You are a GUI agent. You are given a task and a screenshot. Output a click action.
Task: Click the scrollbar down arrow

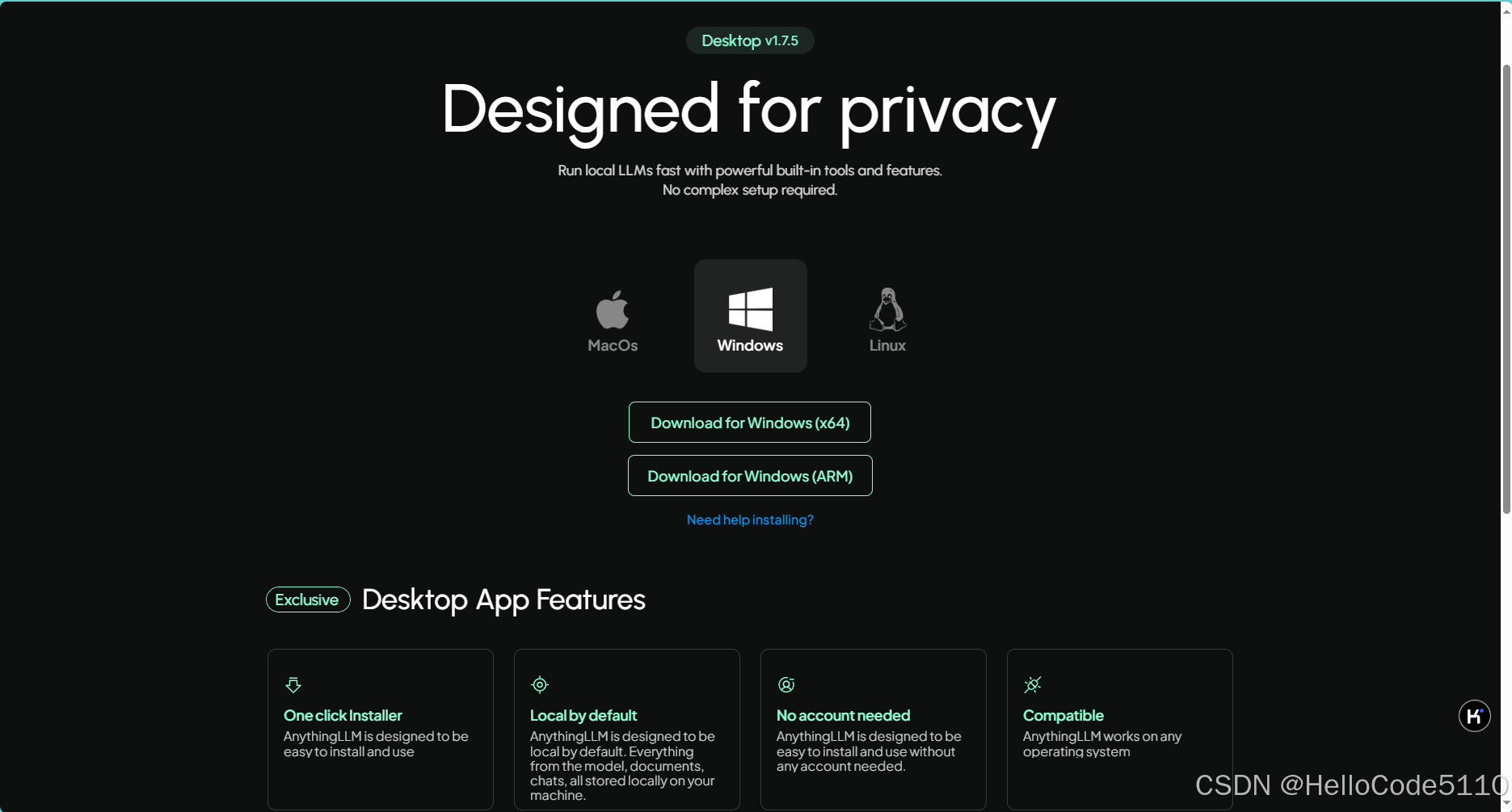tap(1506, 803)
